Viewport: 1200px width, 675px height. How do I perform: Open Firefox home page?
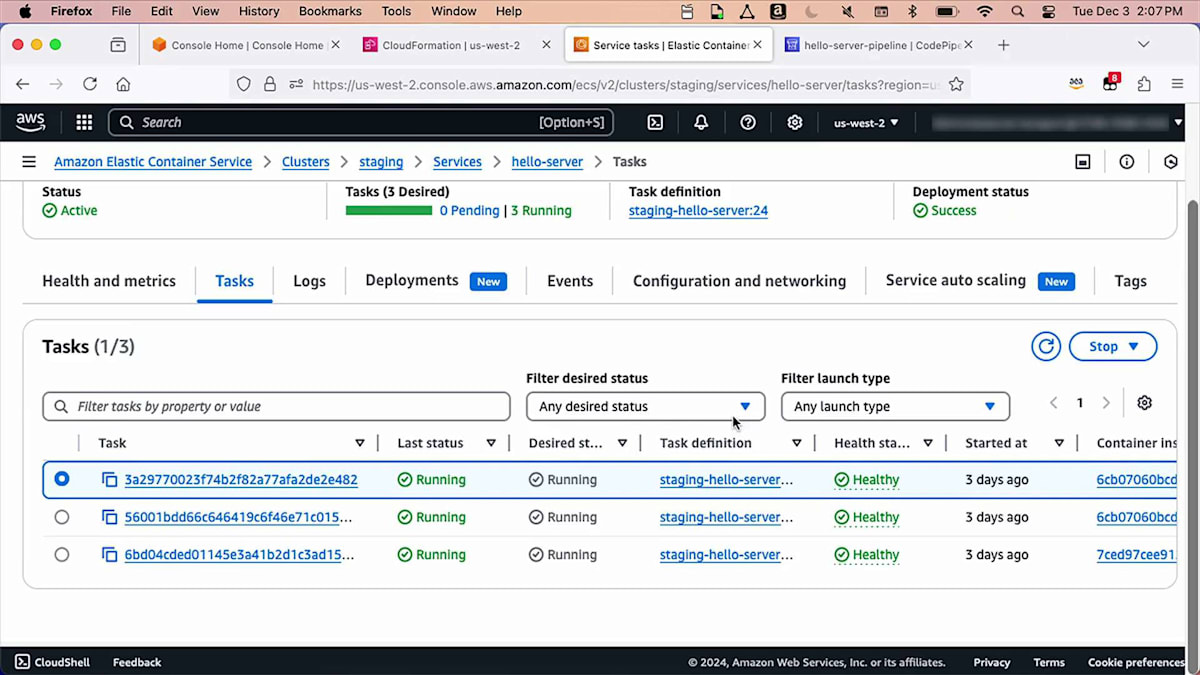(x=123, y=85)
